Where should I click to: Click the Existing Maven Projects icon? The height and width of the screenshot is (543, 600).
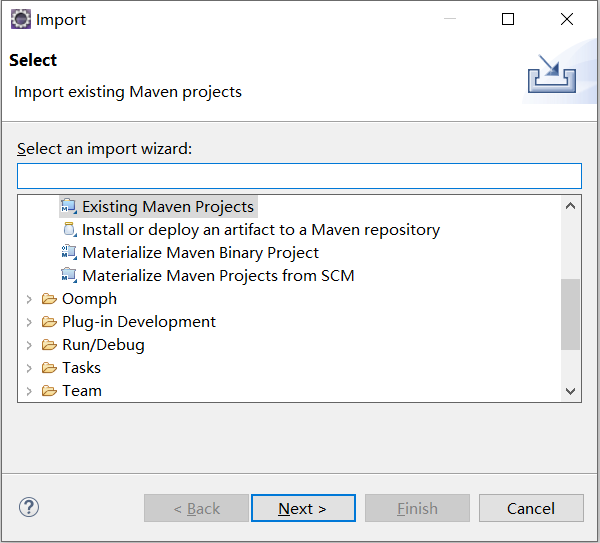(68, 207)
